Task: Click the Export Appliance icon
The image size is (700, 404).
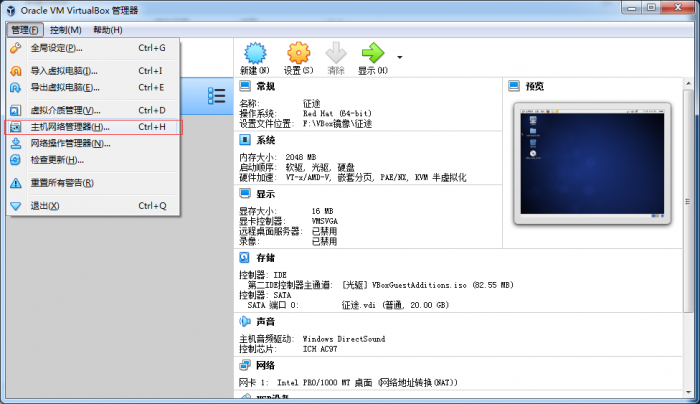Action: pyautogui.click(x=16, y=87)
